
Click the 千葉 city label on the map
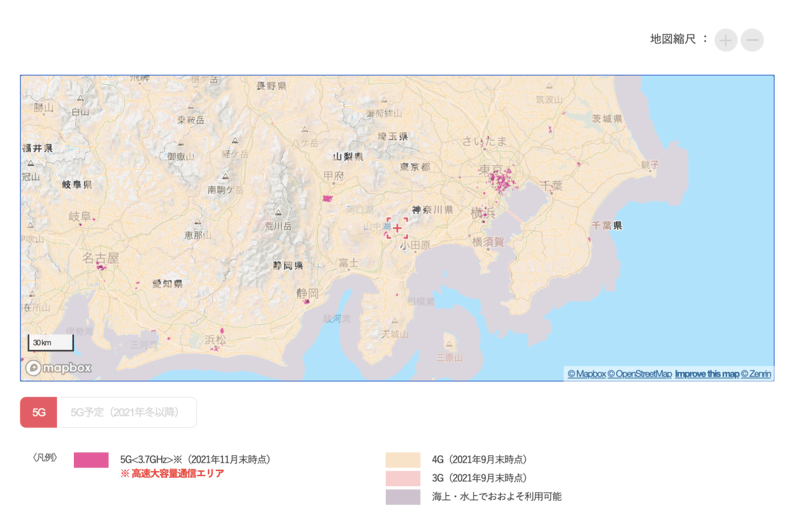click(551, 185)
